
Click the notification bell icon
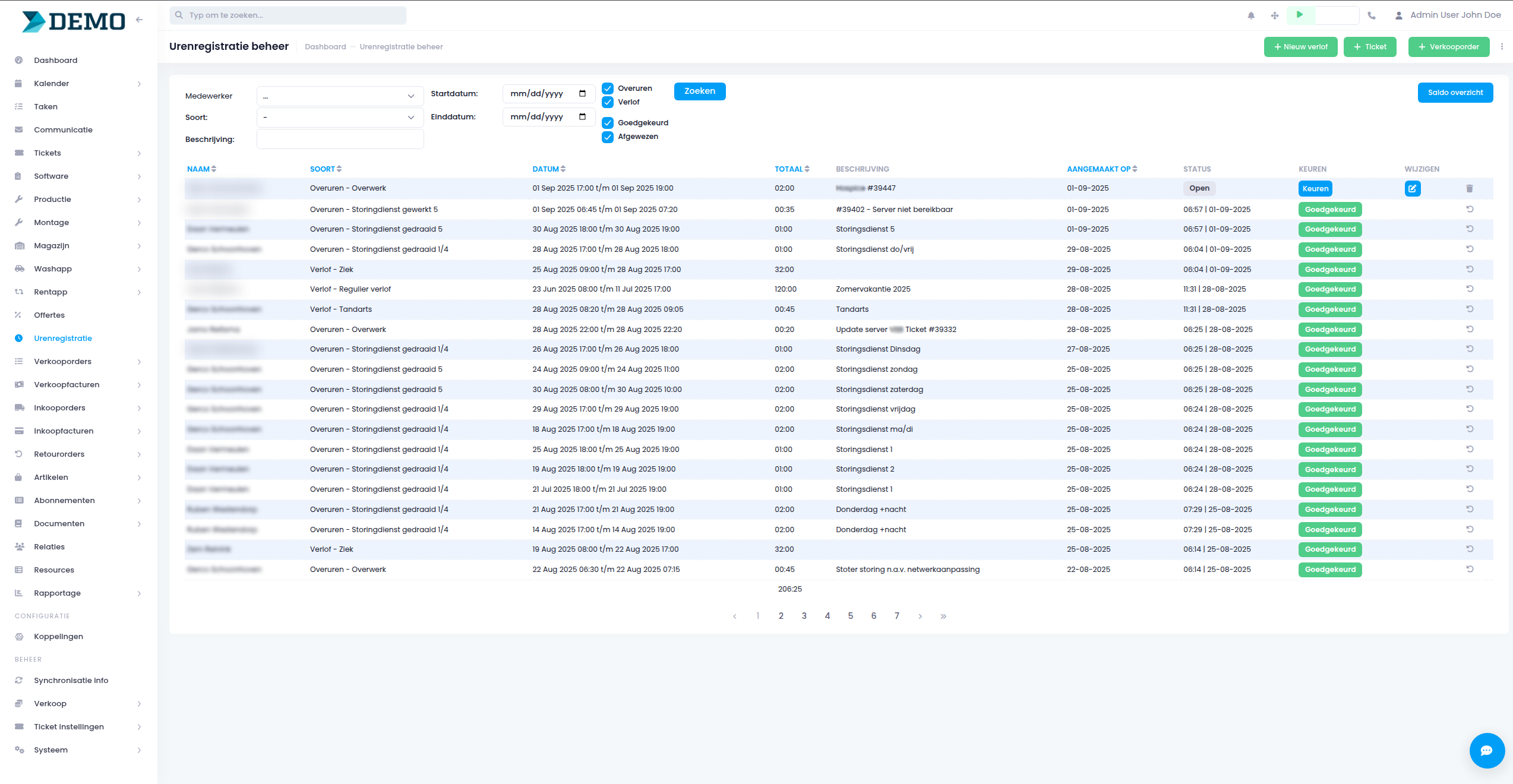tap(1251, 15)
